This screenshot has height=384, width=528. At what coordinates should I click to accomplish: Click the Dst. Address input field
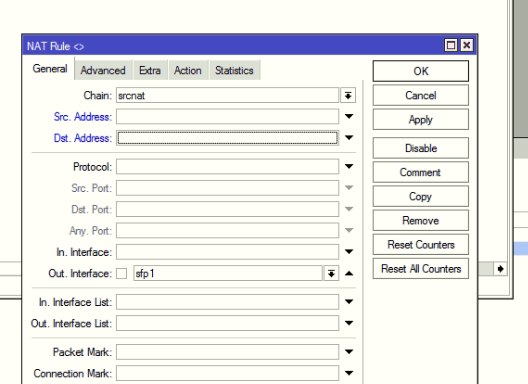tap(227, 138)
